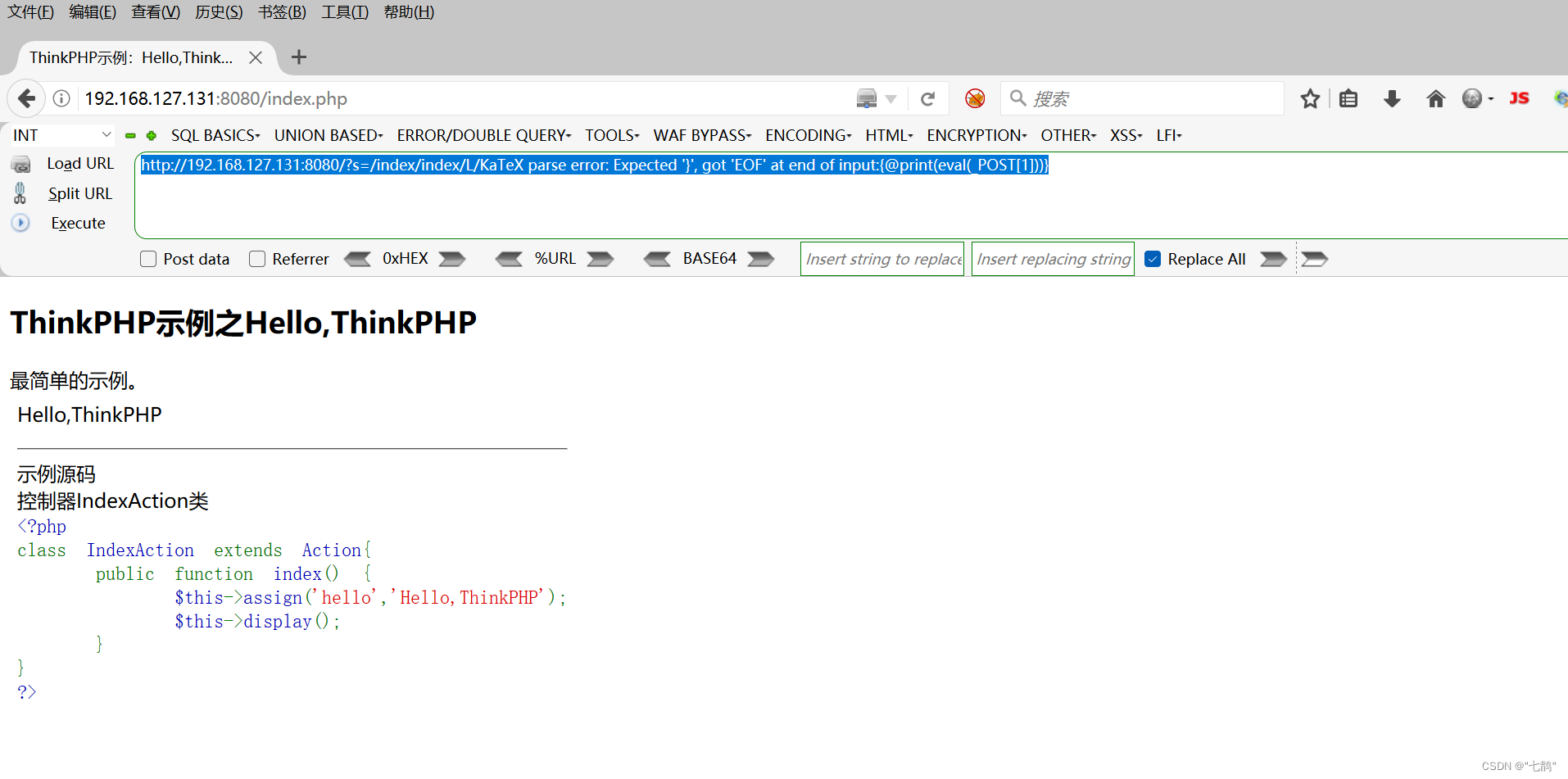Click the 0xHEX label
This screenshot has height=779, width=1568.
(406, 259)
